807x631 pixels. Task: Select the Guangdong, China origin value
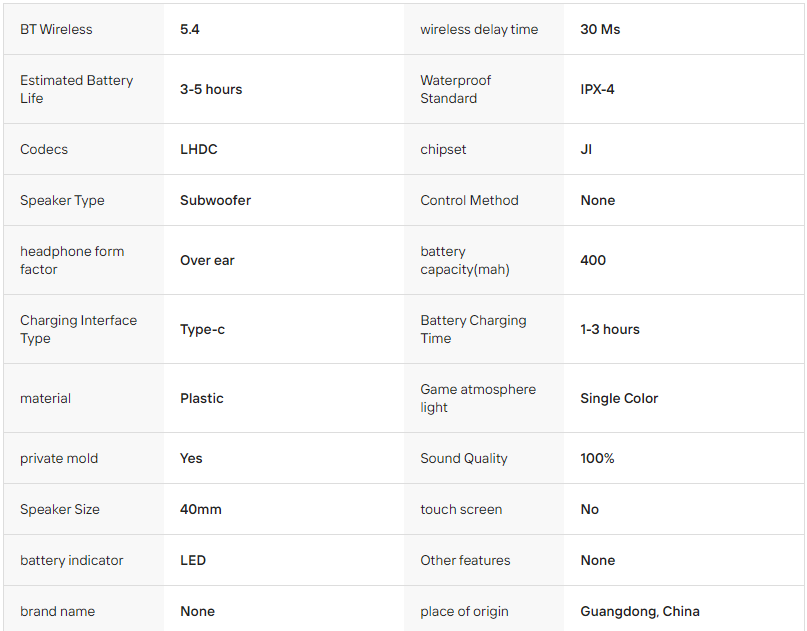(640, 611)
